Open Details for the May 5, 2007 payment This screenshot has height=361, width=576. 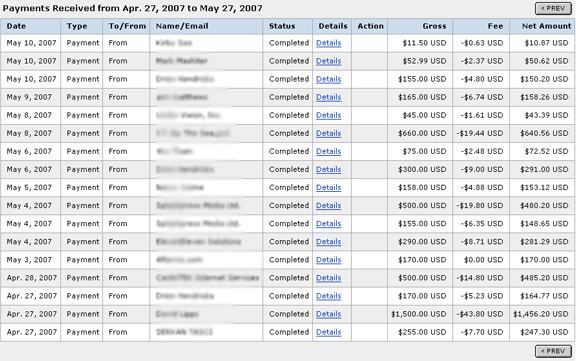(328, 188)
